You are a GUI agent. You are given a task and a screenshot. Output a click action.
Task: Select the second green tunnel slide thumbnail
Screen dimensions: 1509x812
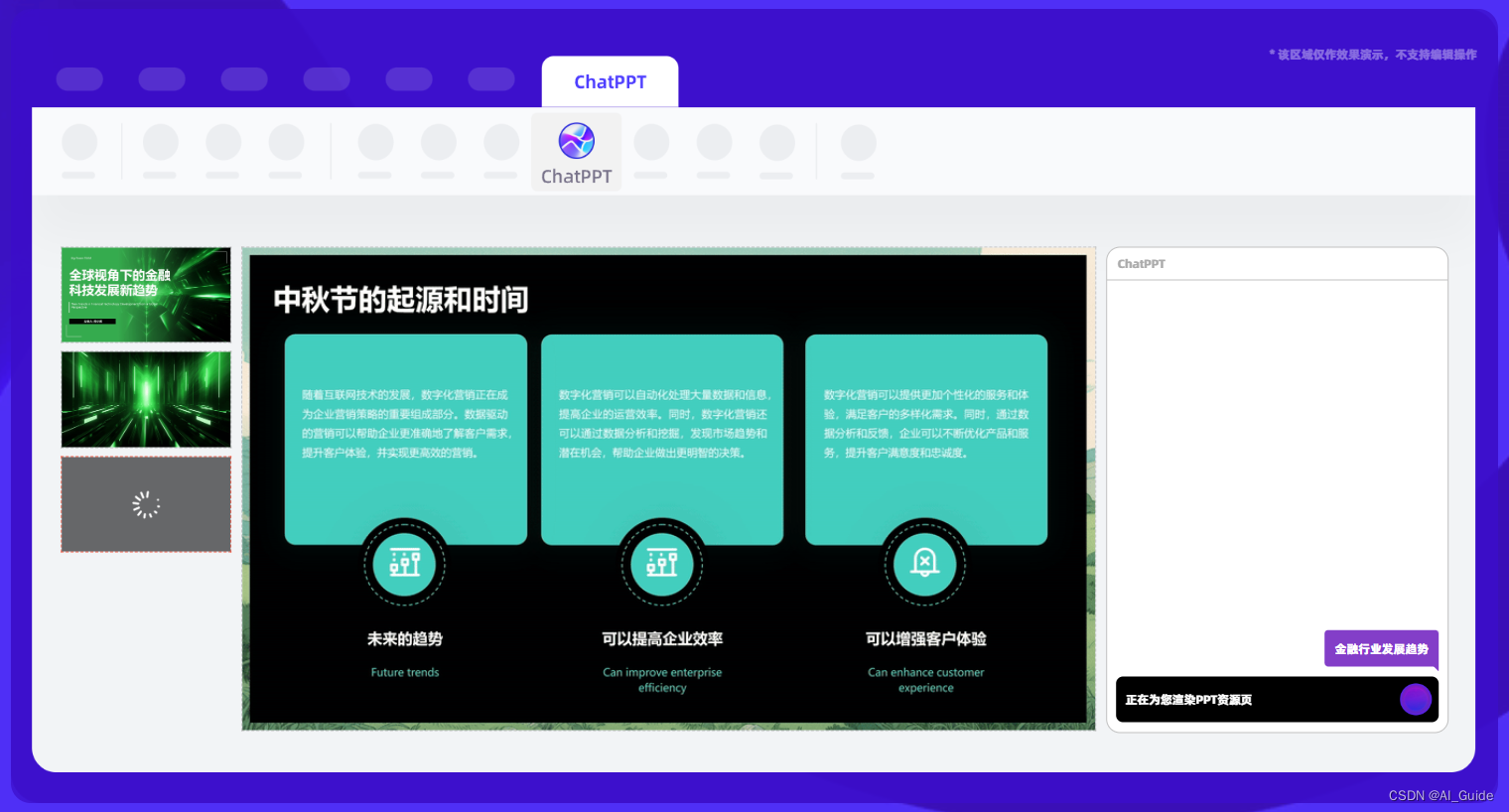[x=146, y=399]
